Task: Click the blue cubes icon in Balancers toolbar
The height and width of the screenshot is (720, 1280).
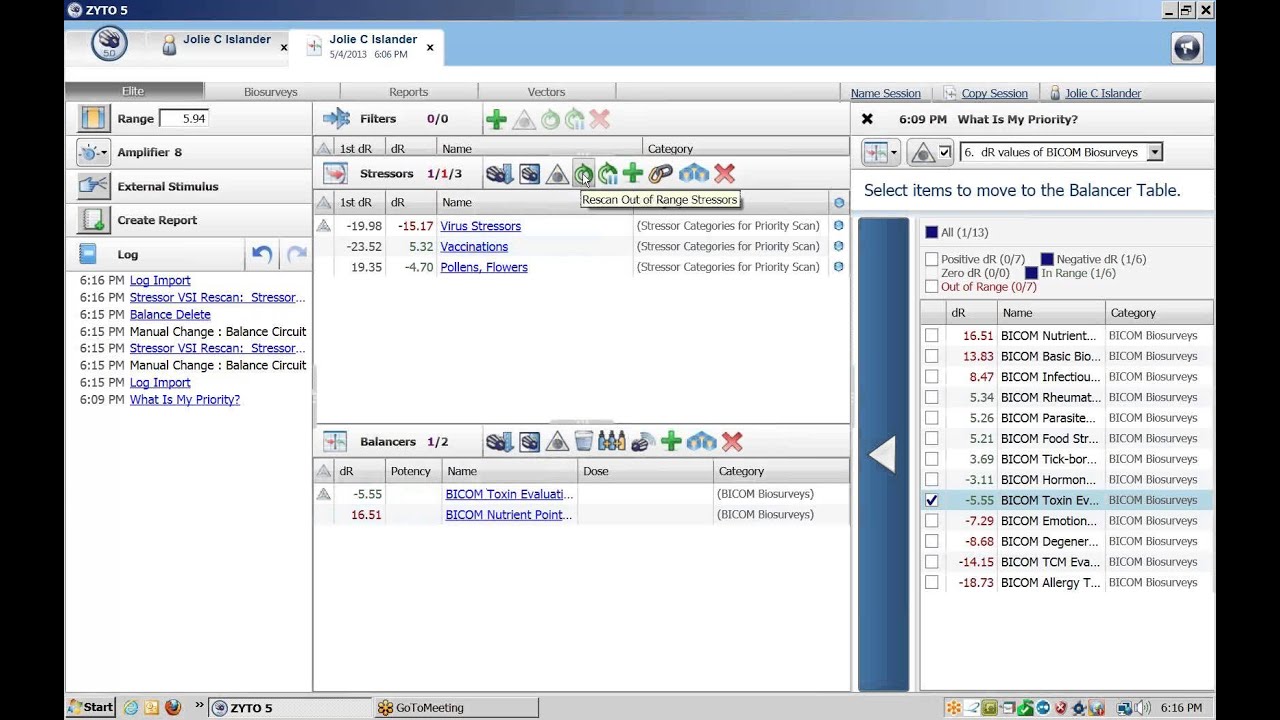Action: (702, 442)
